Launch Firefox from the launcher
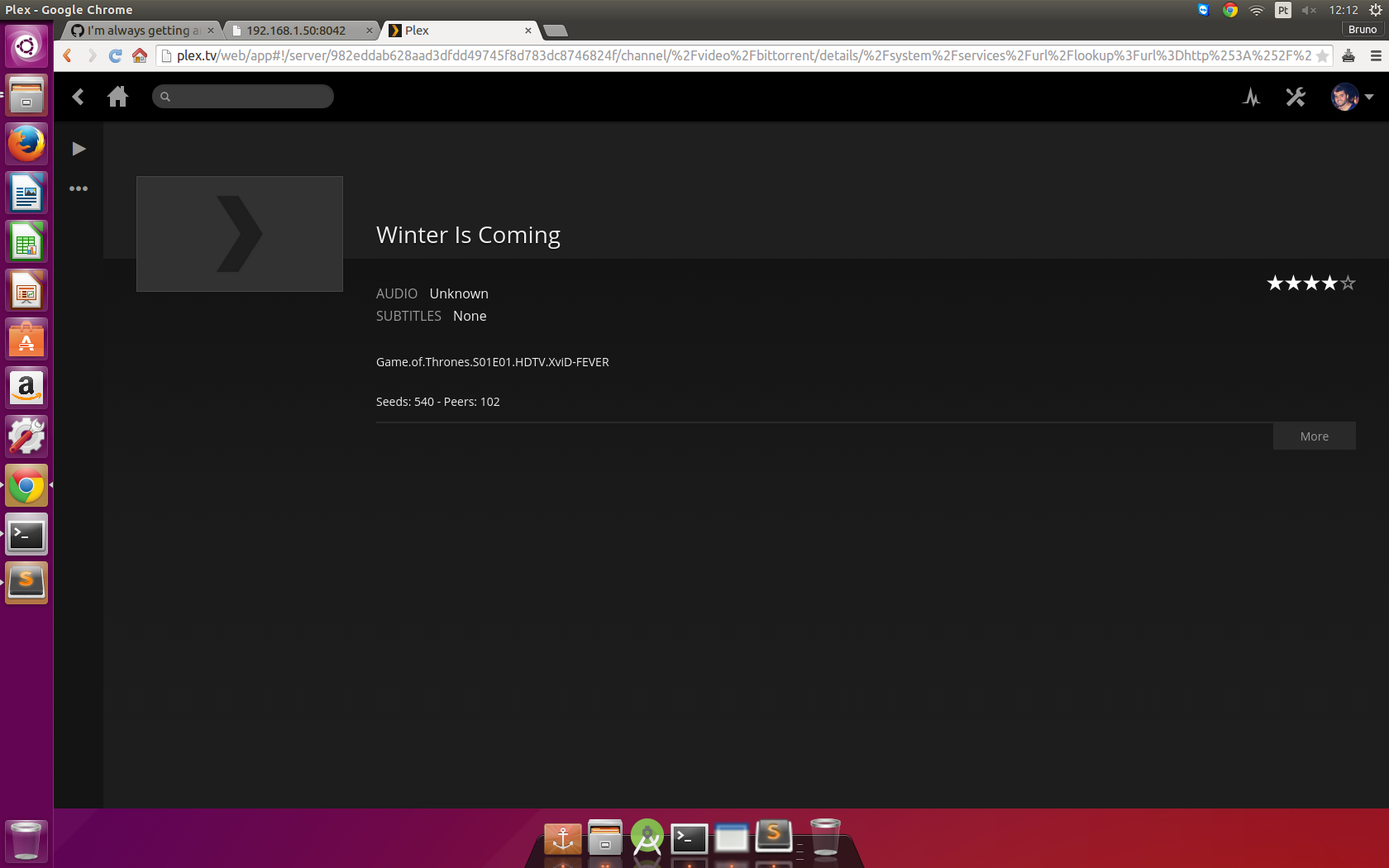Screen dimensions: 1389x868 click(26, 144)
